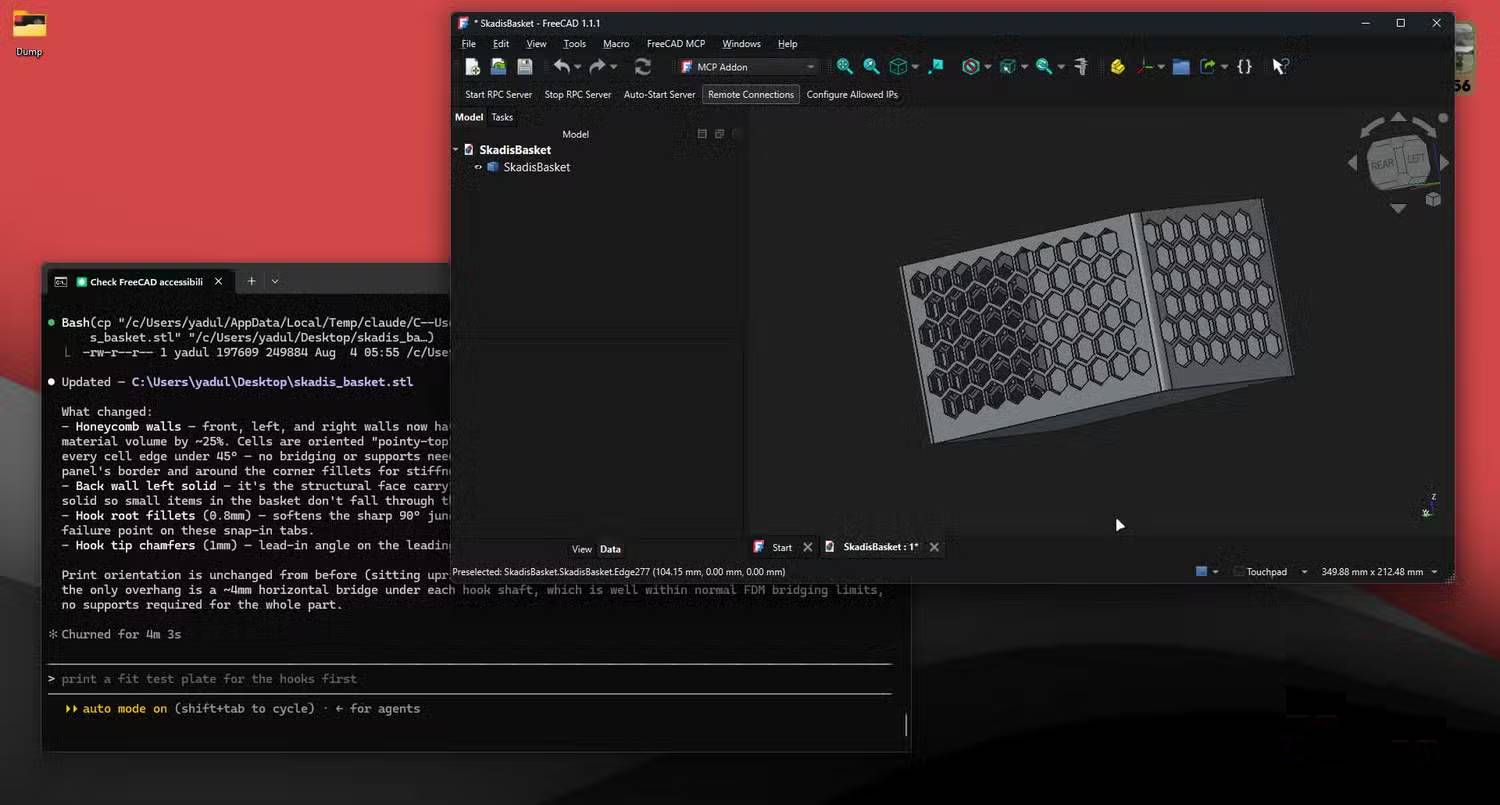1500x805 pixels.
Task: Toggle visibility eye of SkadisBasket body
Action: 478,167
